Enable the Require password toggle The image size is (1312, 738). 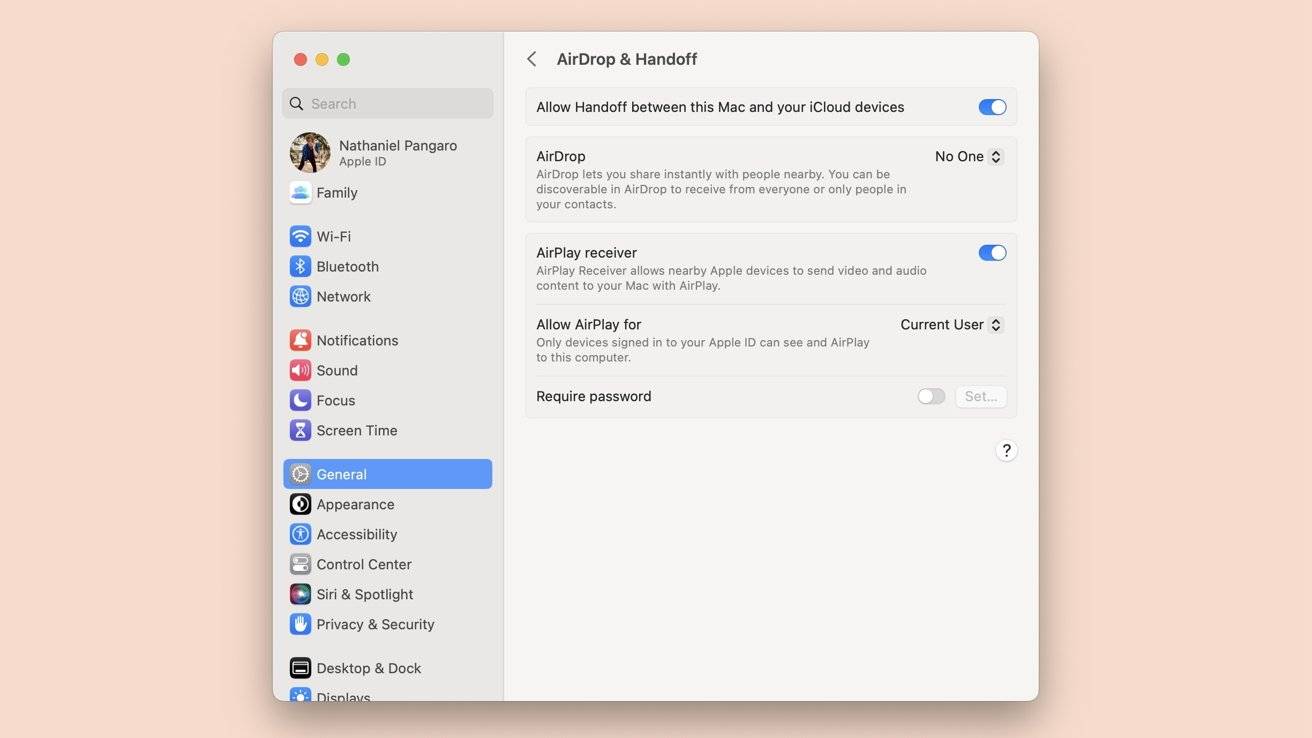930,397
